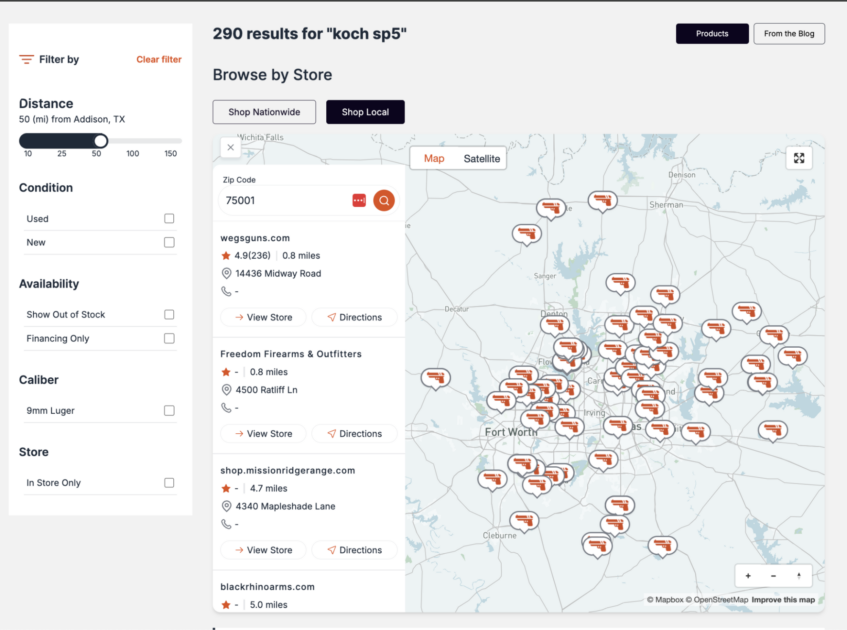Viewport: 847px width, 630px height.
Task: Click the orange search icon next to zip code
Action: pos(384,200)
